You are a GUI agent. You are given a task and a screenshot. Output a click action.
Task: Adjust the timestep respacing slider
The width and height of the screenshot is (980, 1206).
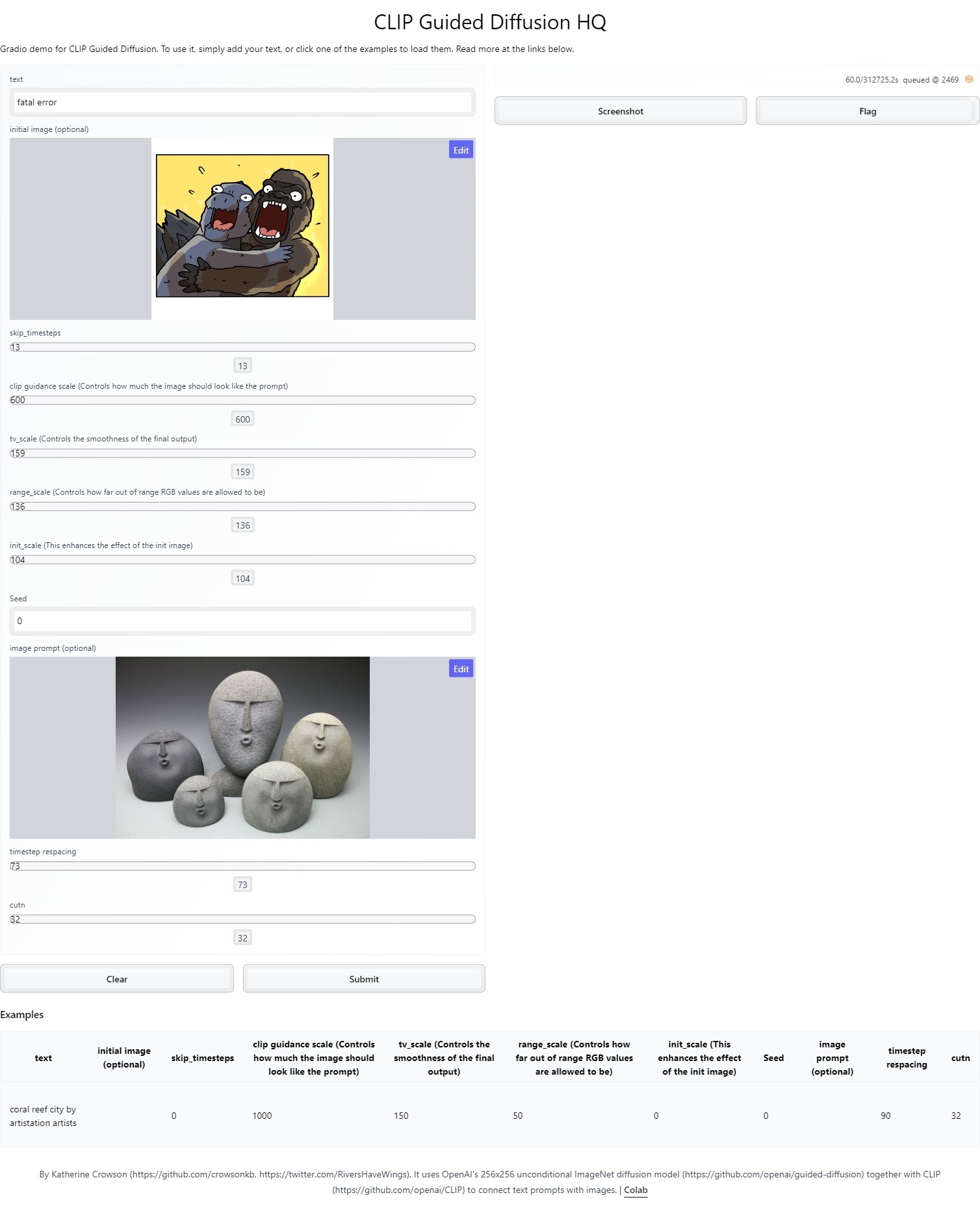click(242, 866)
